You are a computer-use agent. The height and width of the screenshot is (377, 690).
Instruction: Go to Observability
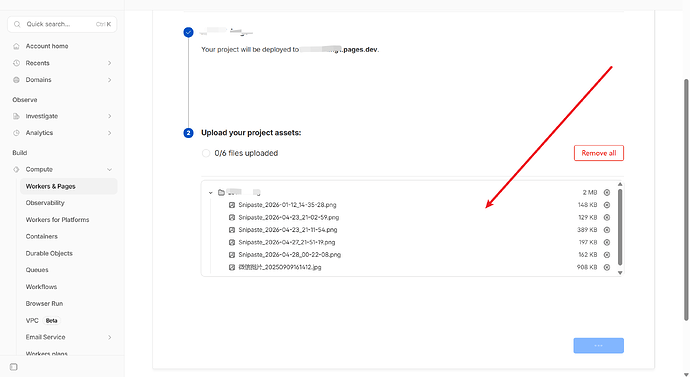pyautogui.click(x=45, y=203)
